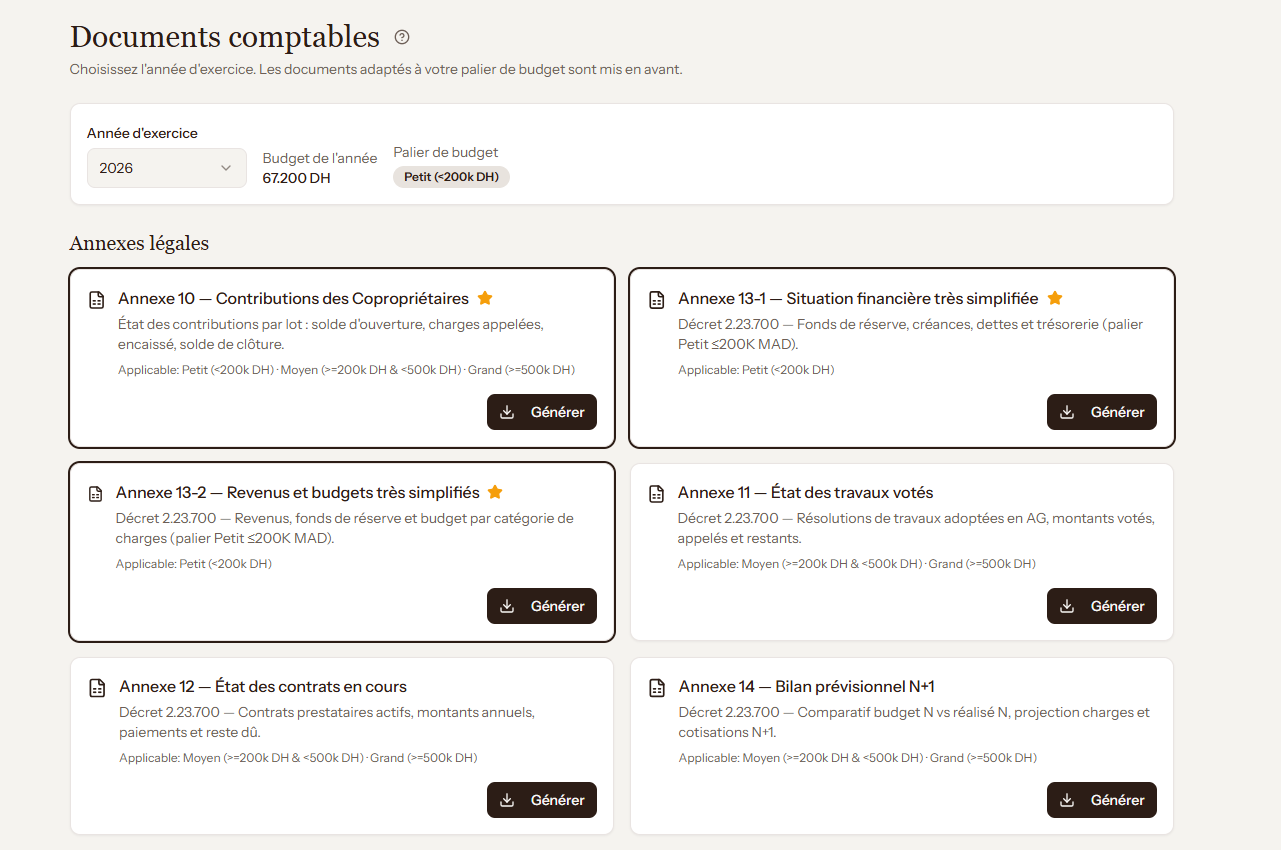Generate Annexe 10 Contributions des Copropriétaires

(542, 412)
